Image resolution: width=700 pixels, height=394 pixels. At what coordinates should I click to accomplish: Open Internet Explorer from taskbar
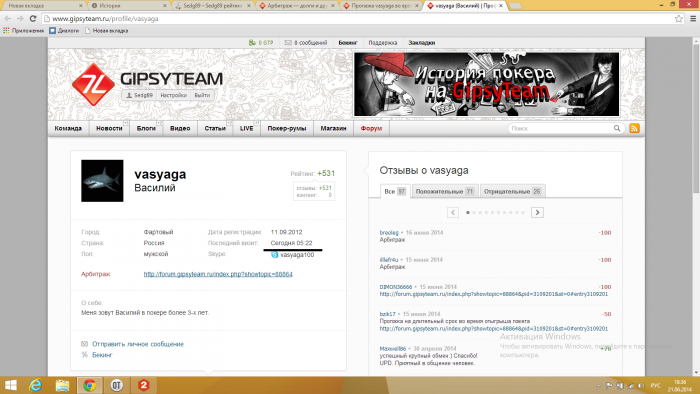tap(35, 385)
